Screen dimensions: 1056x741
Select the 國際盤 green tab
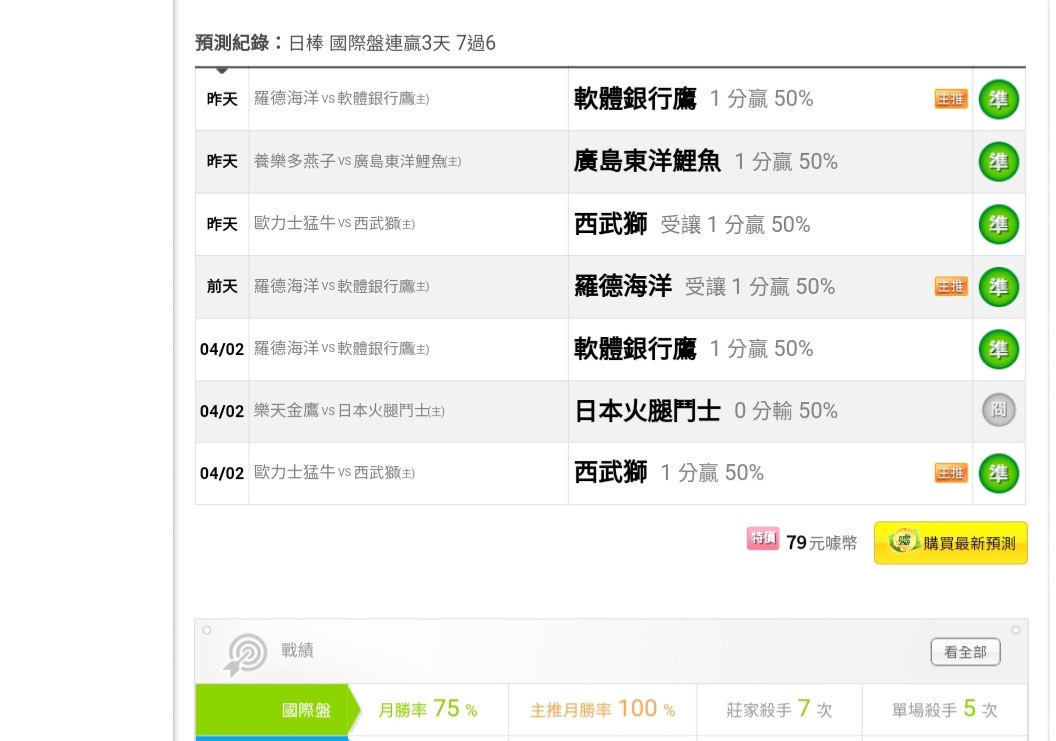277,709
